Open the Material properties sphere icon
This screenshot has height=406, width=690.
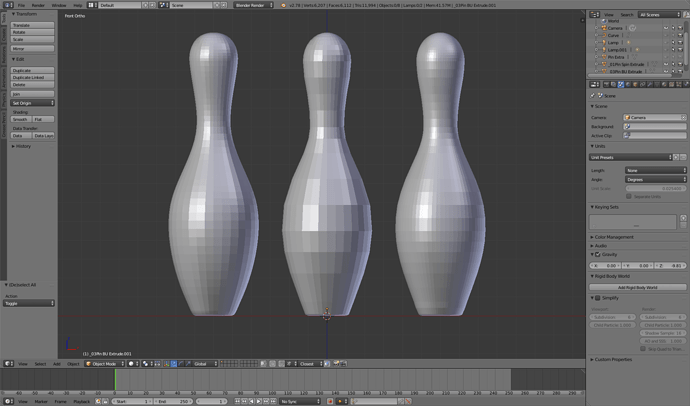664,84
